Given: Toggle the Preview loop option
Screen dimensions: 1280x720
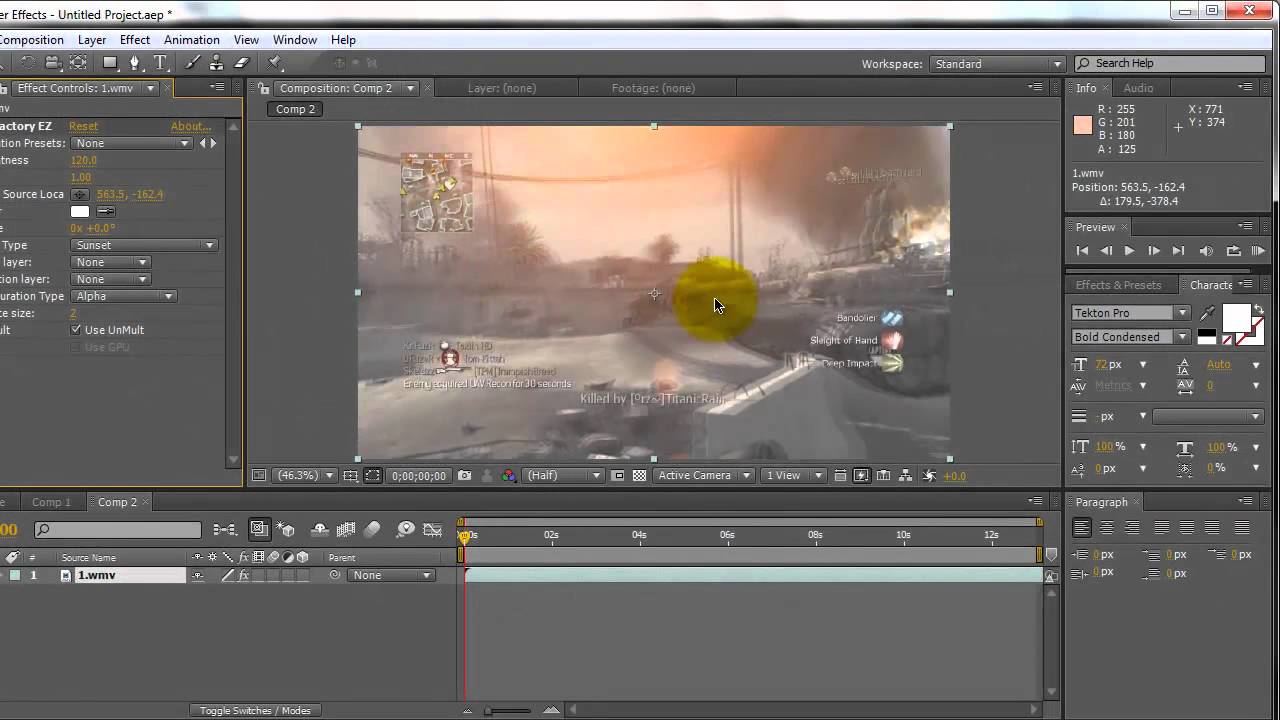Looking at the screenshot, I should click(x=1233, y=251).
